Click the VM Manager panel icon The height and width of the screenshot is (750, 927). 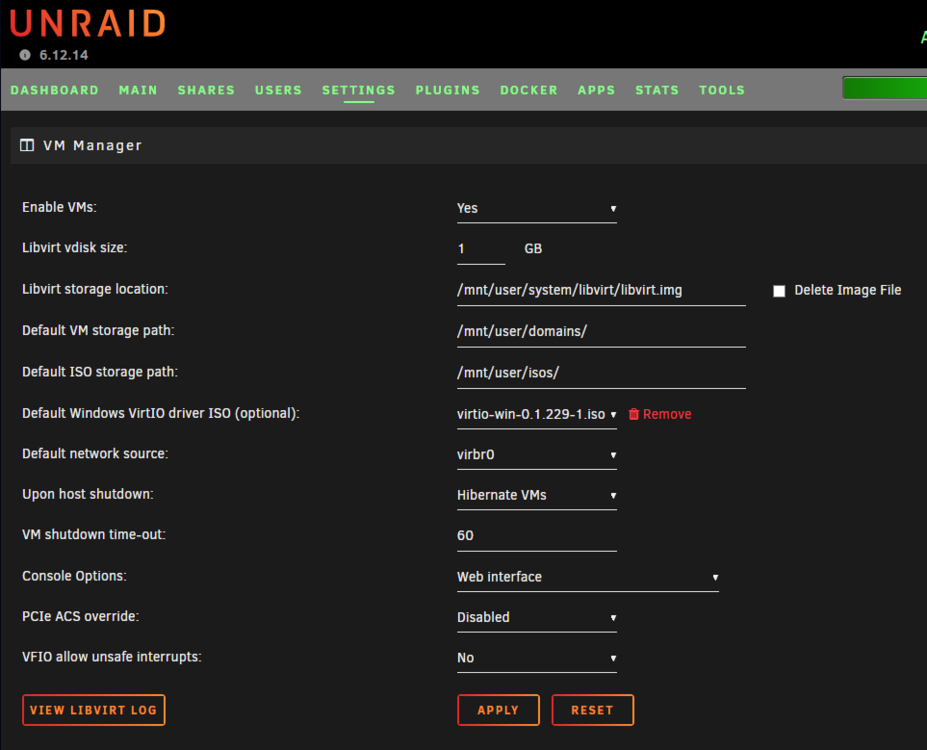point(27,145)
